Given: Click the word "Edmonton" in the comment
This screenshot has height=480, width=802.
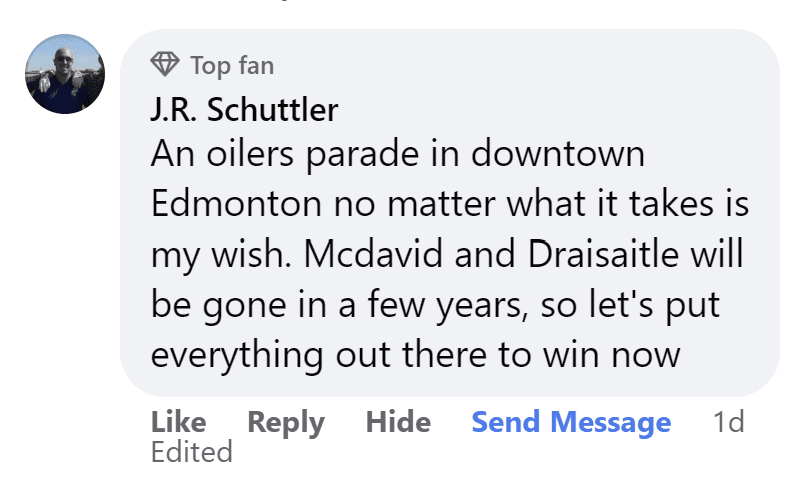Looking at the screenshot, I should pos(234,204).
